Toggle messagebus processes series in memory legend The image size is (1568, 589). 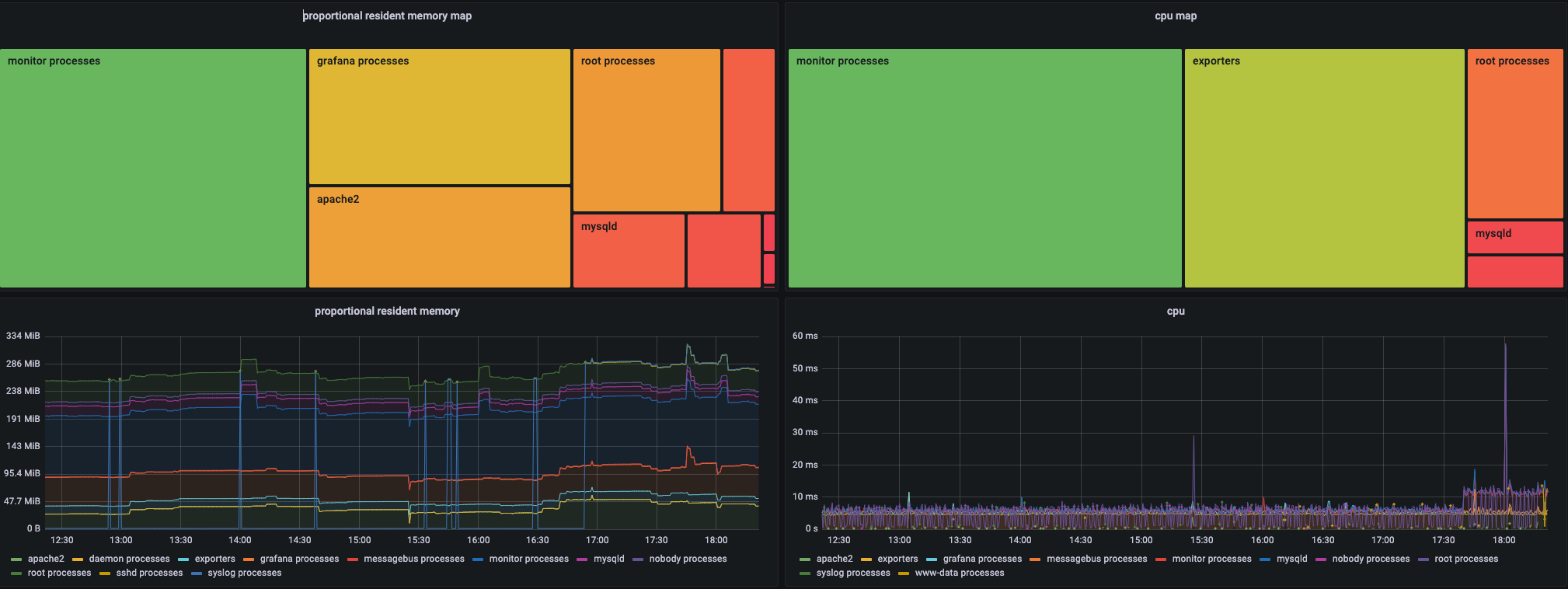(414, 559)
